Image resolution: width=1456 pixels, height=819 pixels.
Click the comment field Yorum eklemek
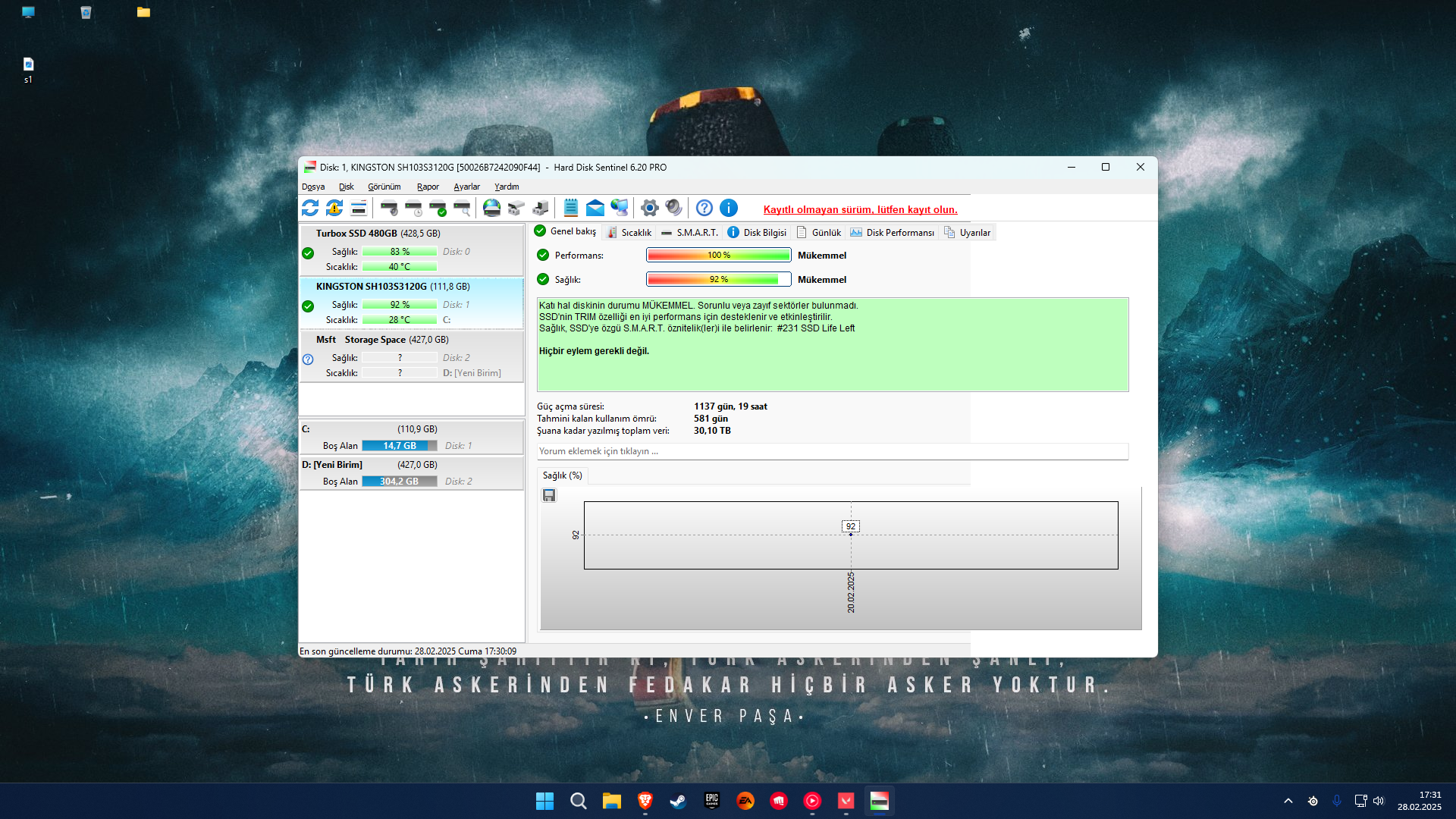pyautogui.click(x=832, y=451)
